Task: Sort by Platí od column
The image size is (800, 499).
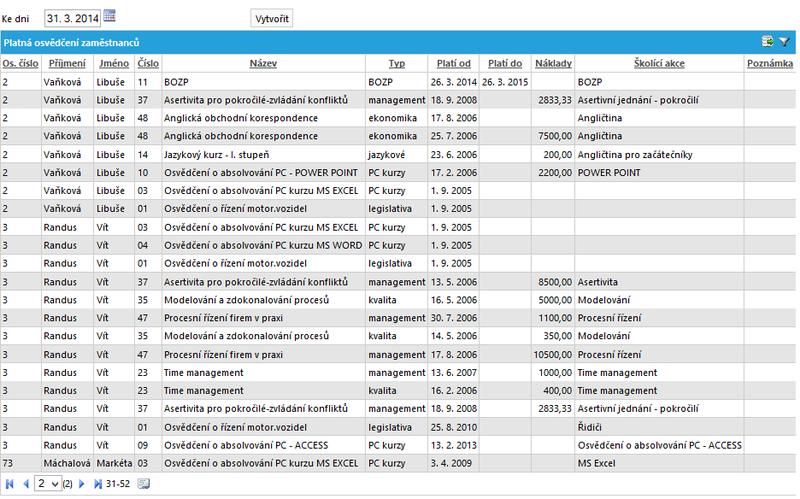Action: tap(454, 63)
